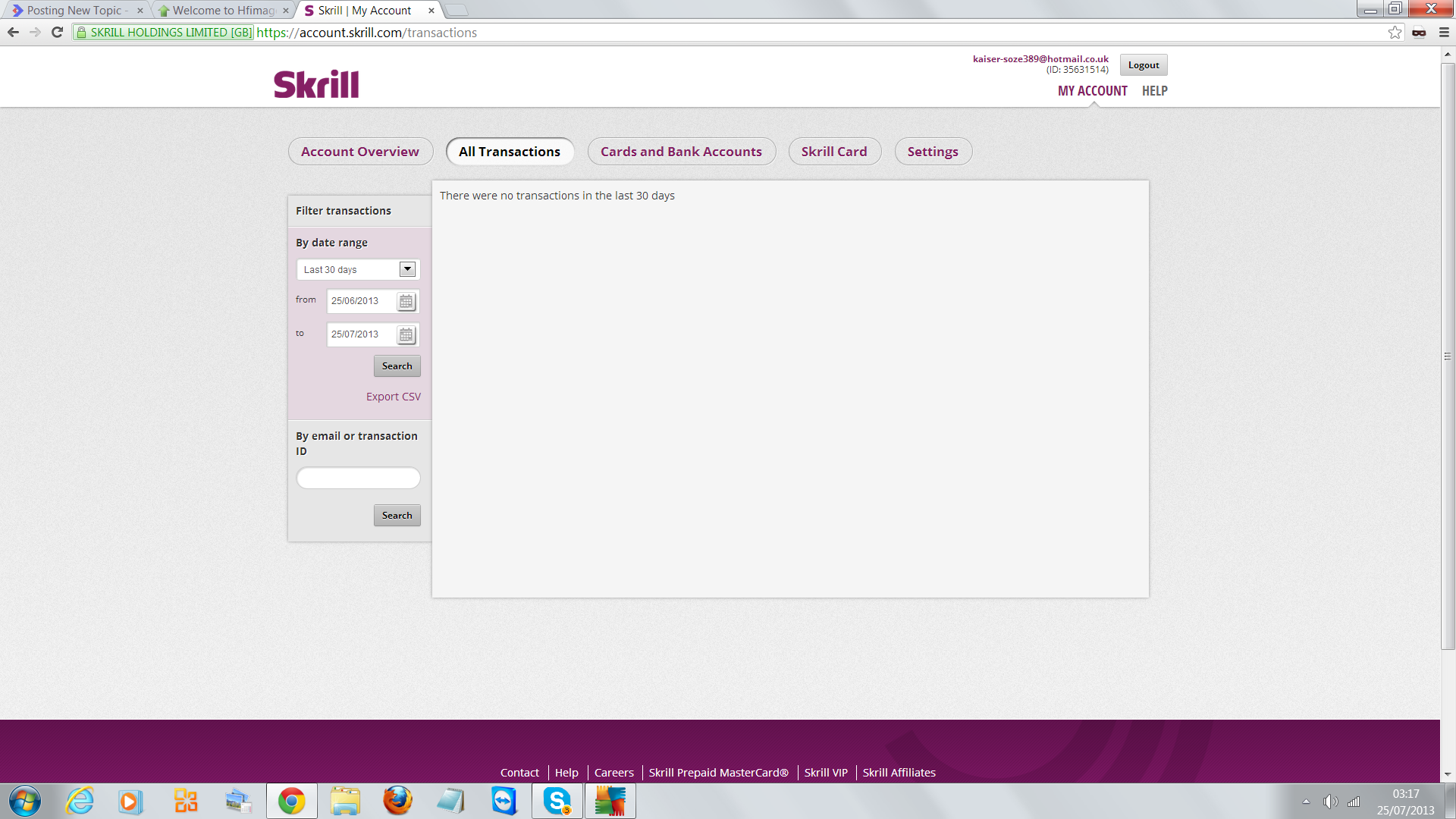The width and height of the screenshot is (1456, 819).
Task: Click the email or transaction ID field
Action: (x=358, y=478)
